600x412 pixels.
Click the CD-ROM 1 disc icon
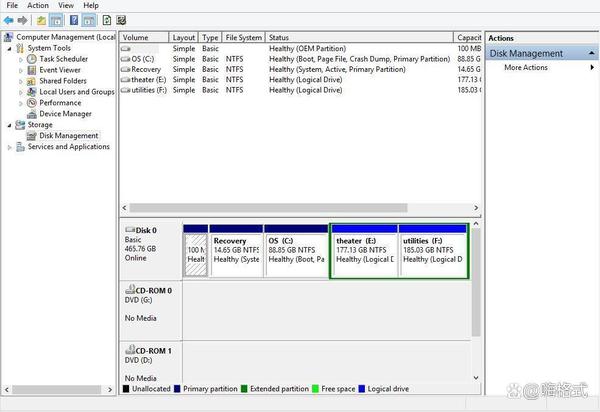pyautogui.click(x=130, y=349)
